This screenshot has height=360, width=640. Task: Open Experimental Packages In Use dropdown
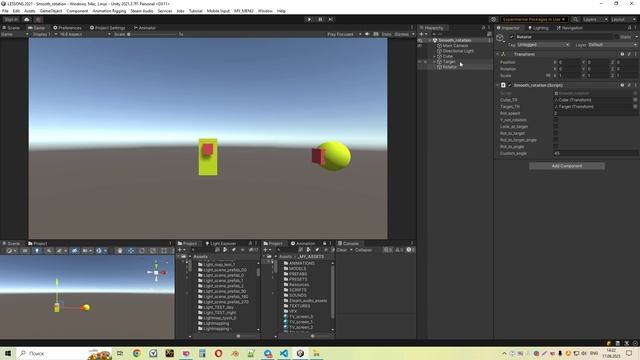tap(534, 19)
